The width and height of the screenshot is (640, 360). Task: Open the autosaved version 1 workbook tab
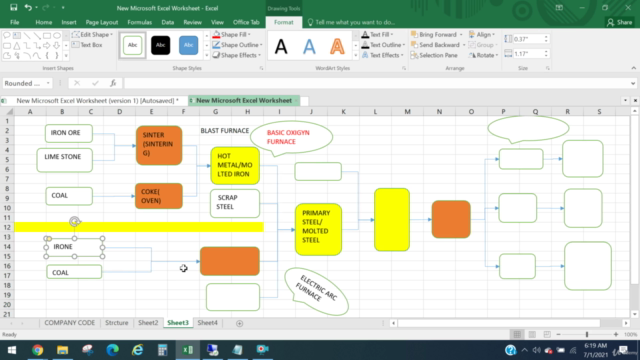tap(97, 100)
